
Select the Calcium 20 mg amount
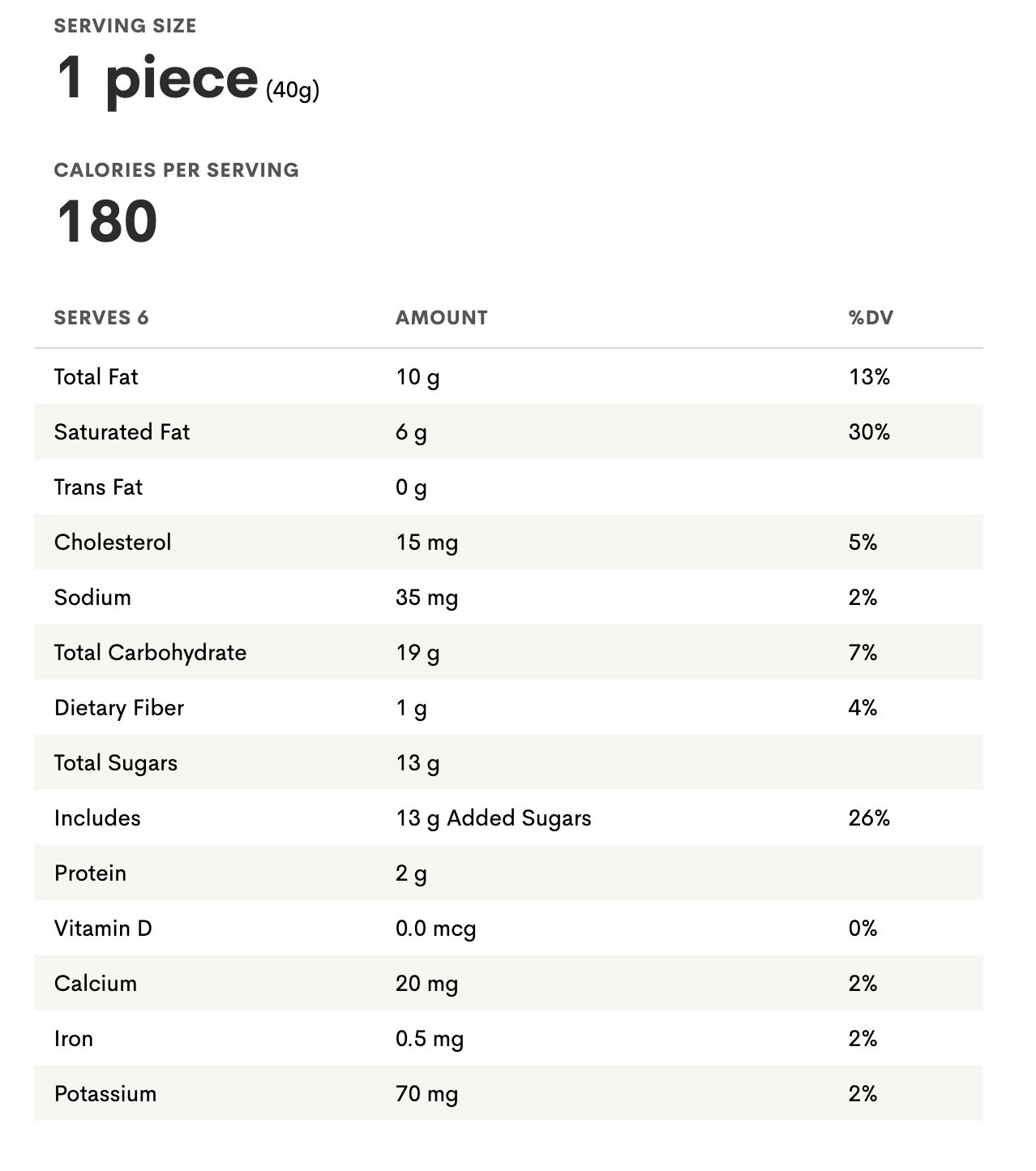click(427, 984)
